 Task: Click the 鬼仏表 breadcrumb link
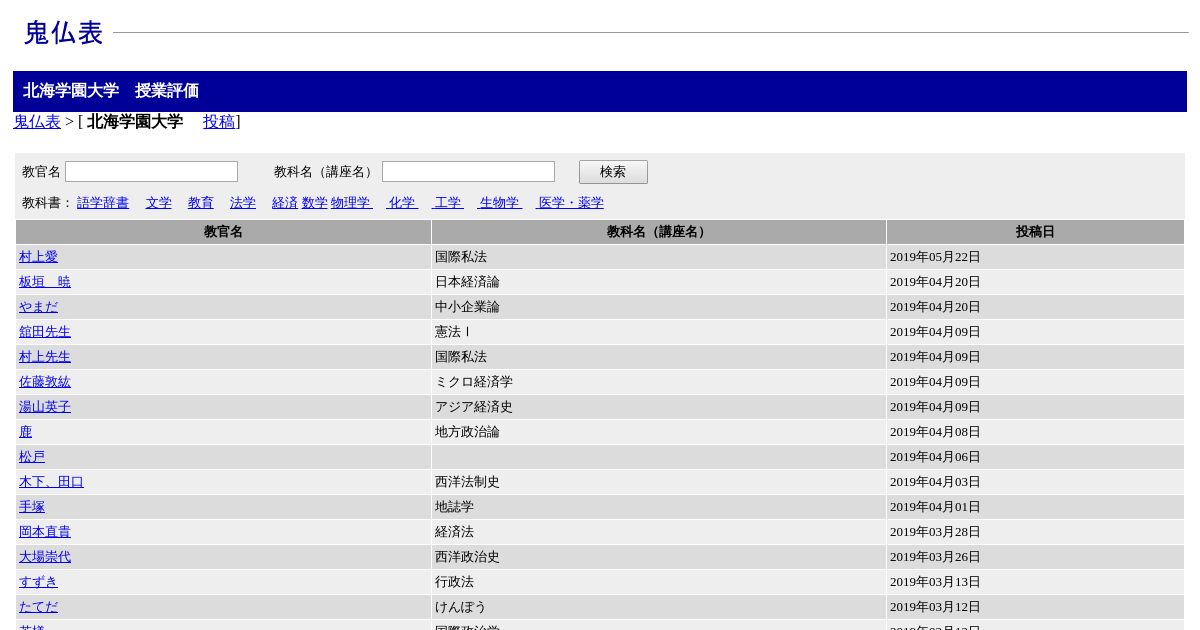coord(37,122)
